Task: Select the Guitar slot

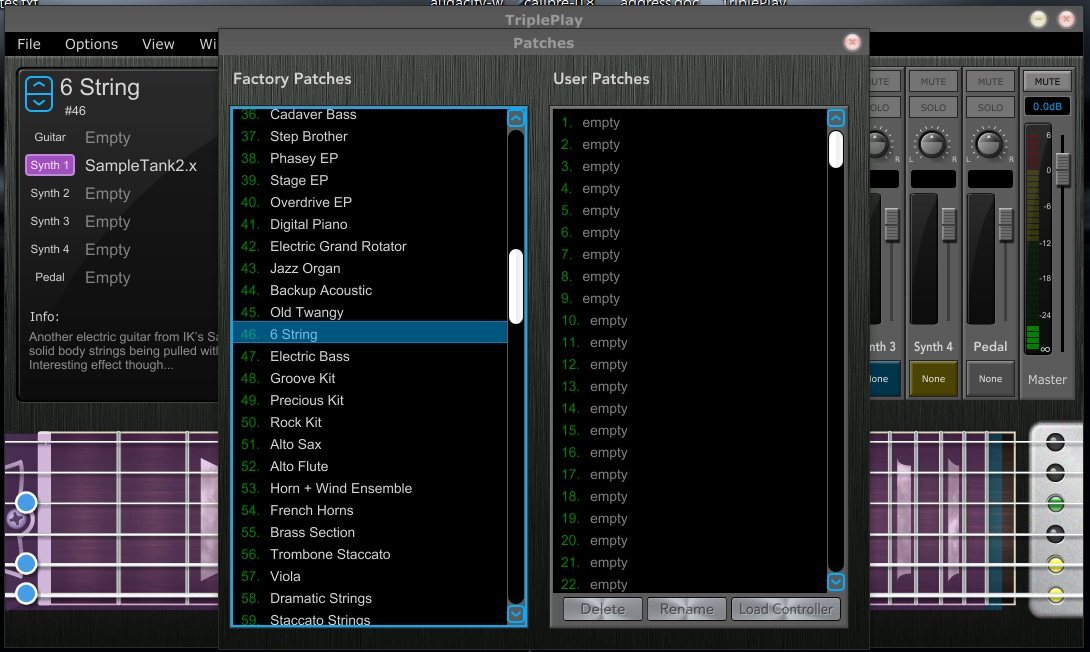Action: coord(50,137)
